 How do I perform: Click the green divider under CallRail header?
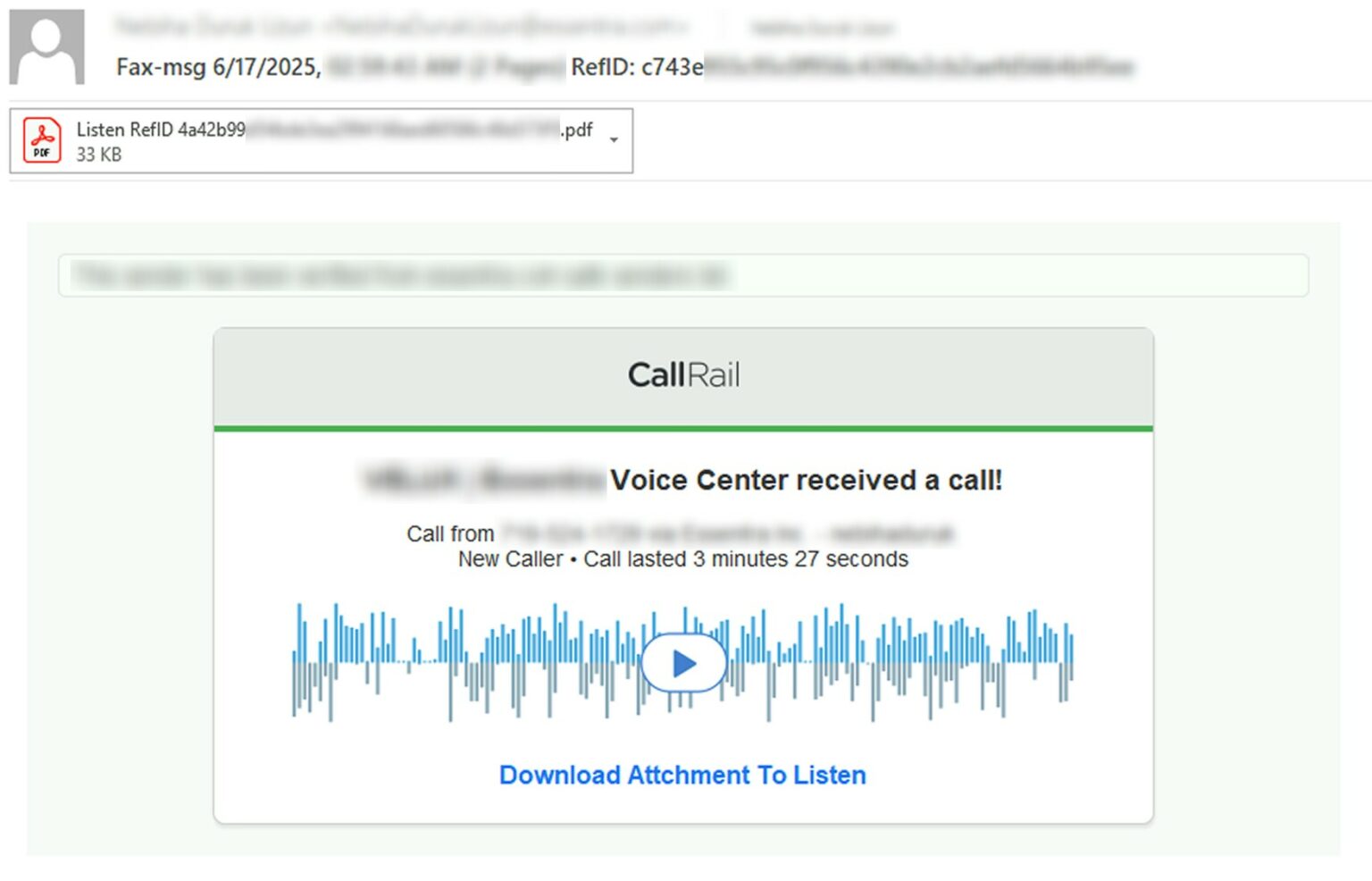tap(683, 429)
